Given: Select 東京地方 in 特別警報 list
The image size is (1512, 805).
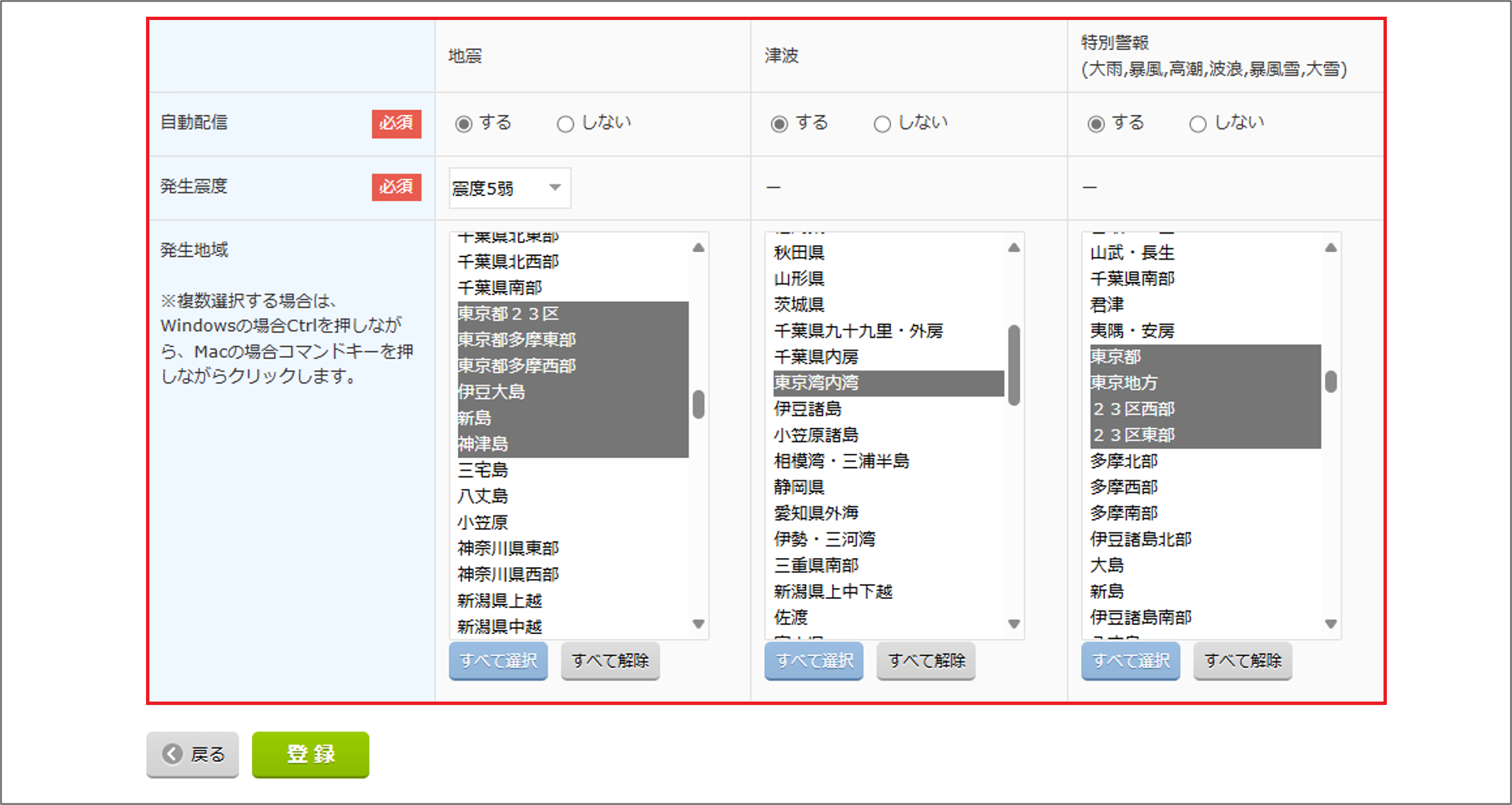Looking at the screenshot, I should (x=1205, y=383).
